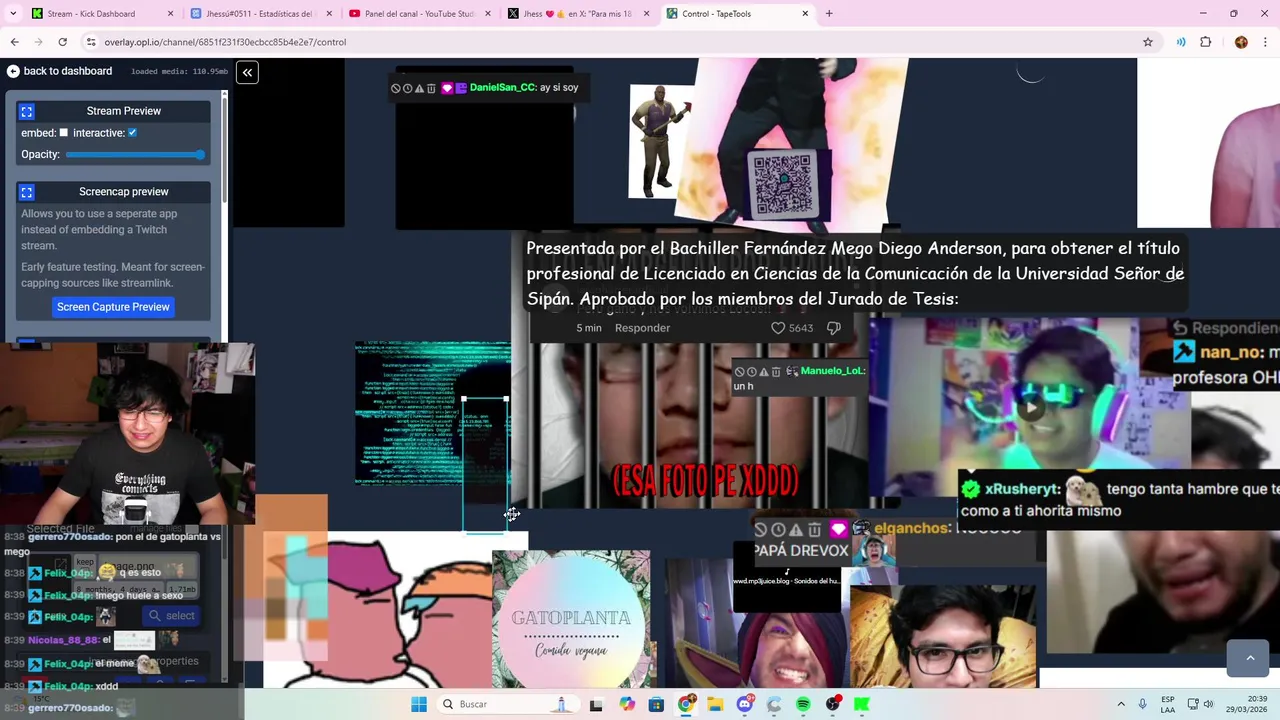Open Spotify from the taskbar
Image resolution: width=1280 pixels, height=720 pixels.
click(x=803, y=704)
